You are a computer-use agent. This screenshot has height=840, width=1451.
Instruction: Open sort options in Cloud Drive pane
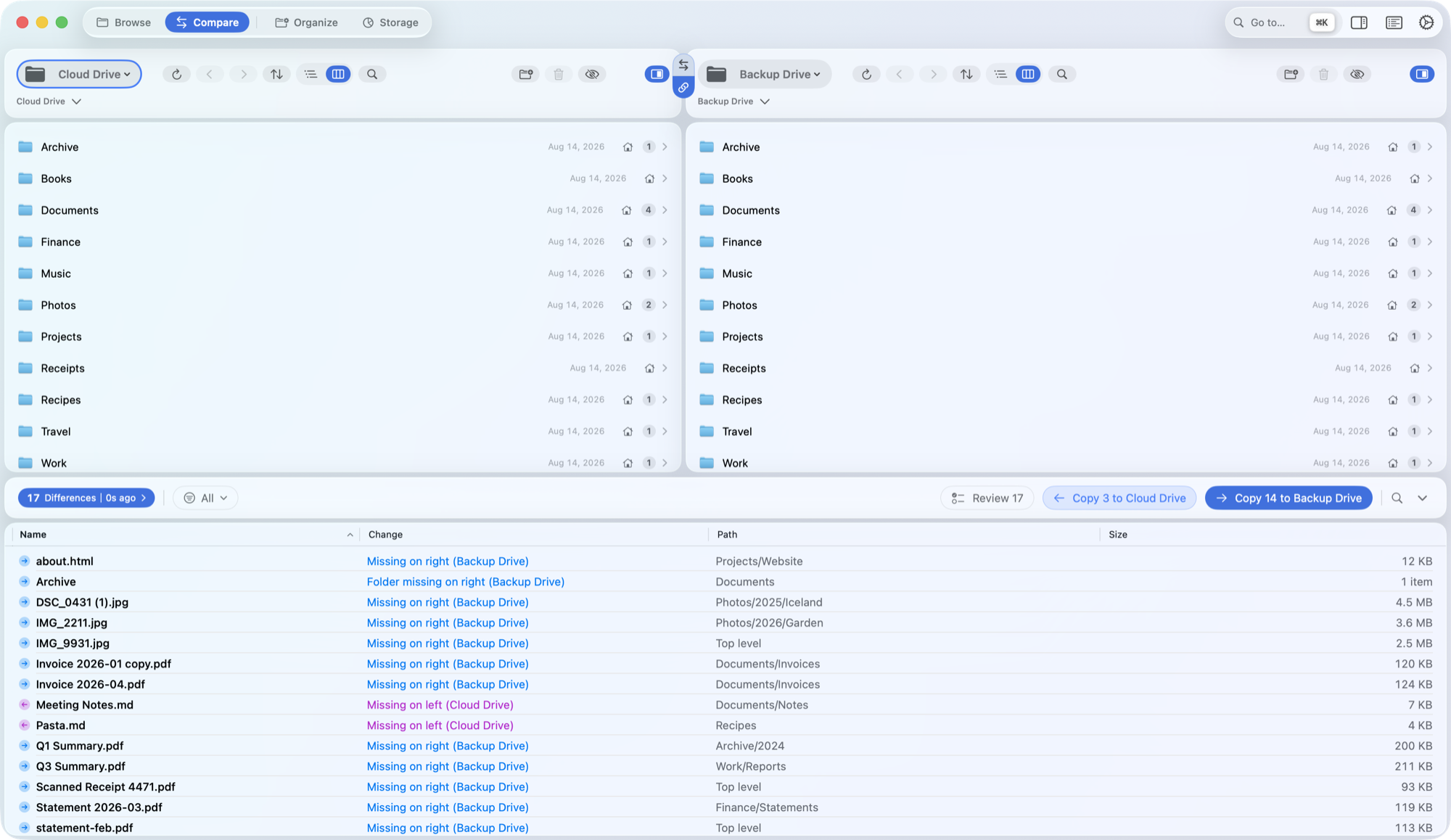click(x=276, y=74)
